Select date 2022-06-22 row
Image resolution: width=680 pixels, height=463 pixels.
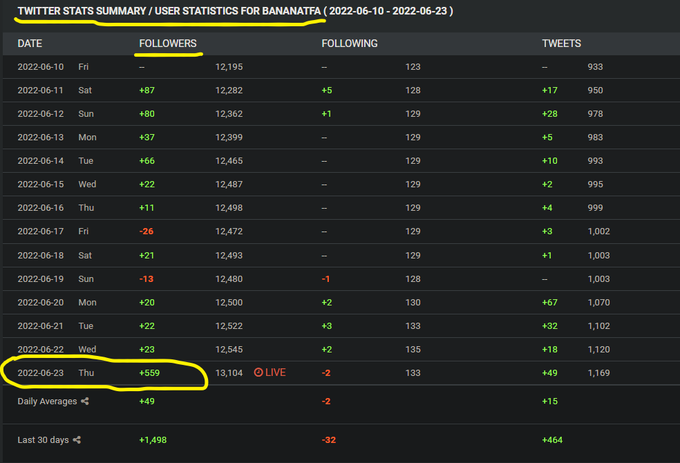click(341, 349)
